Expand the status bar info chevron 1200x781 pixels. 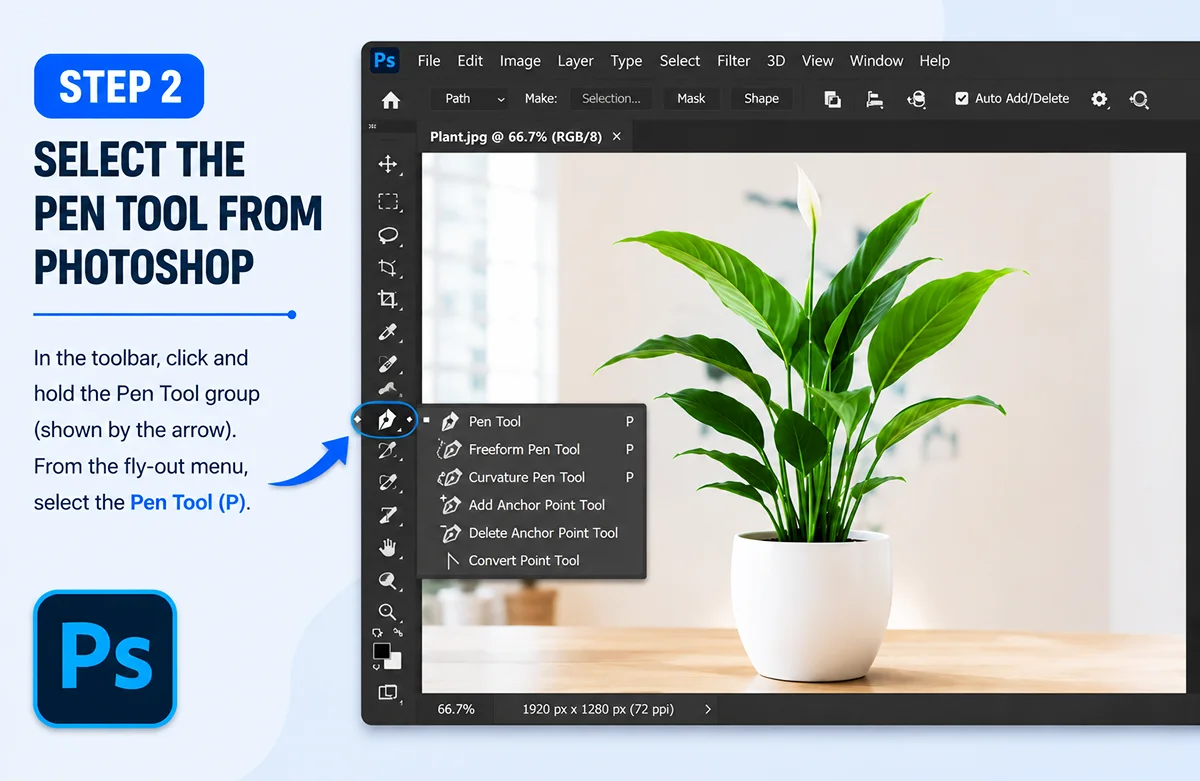pos(708,709)
